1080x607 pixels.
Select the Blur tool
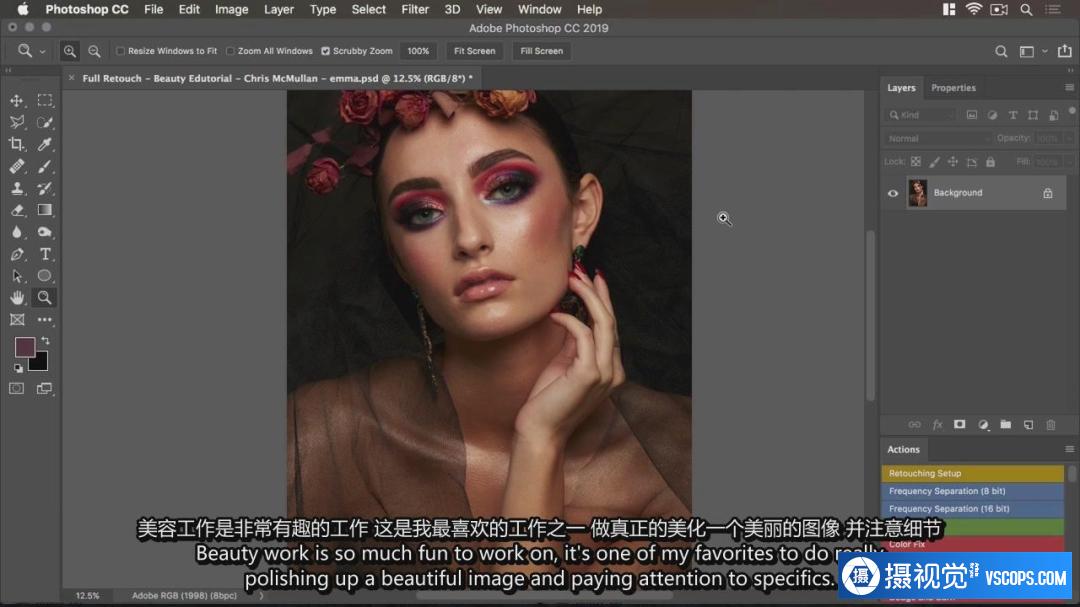point(17,232)
